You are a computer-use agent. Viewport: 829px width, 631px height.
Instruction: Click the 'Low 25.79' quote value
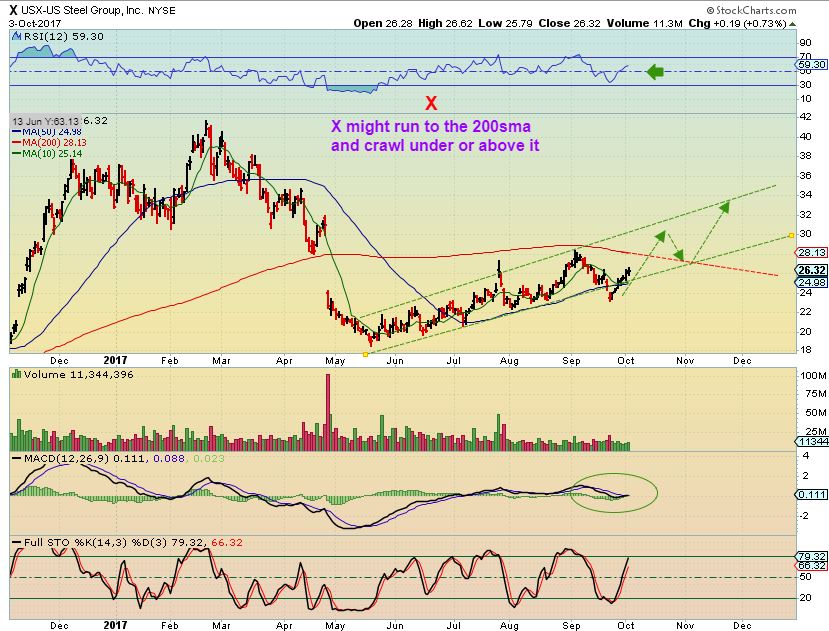505,23
